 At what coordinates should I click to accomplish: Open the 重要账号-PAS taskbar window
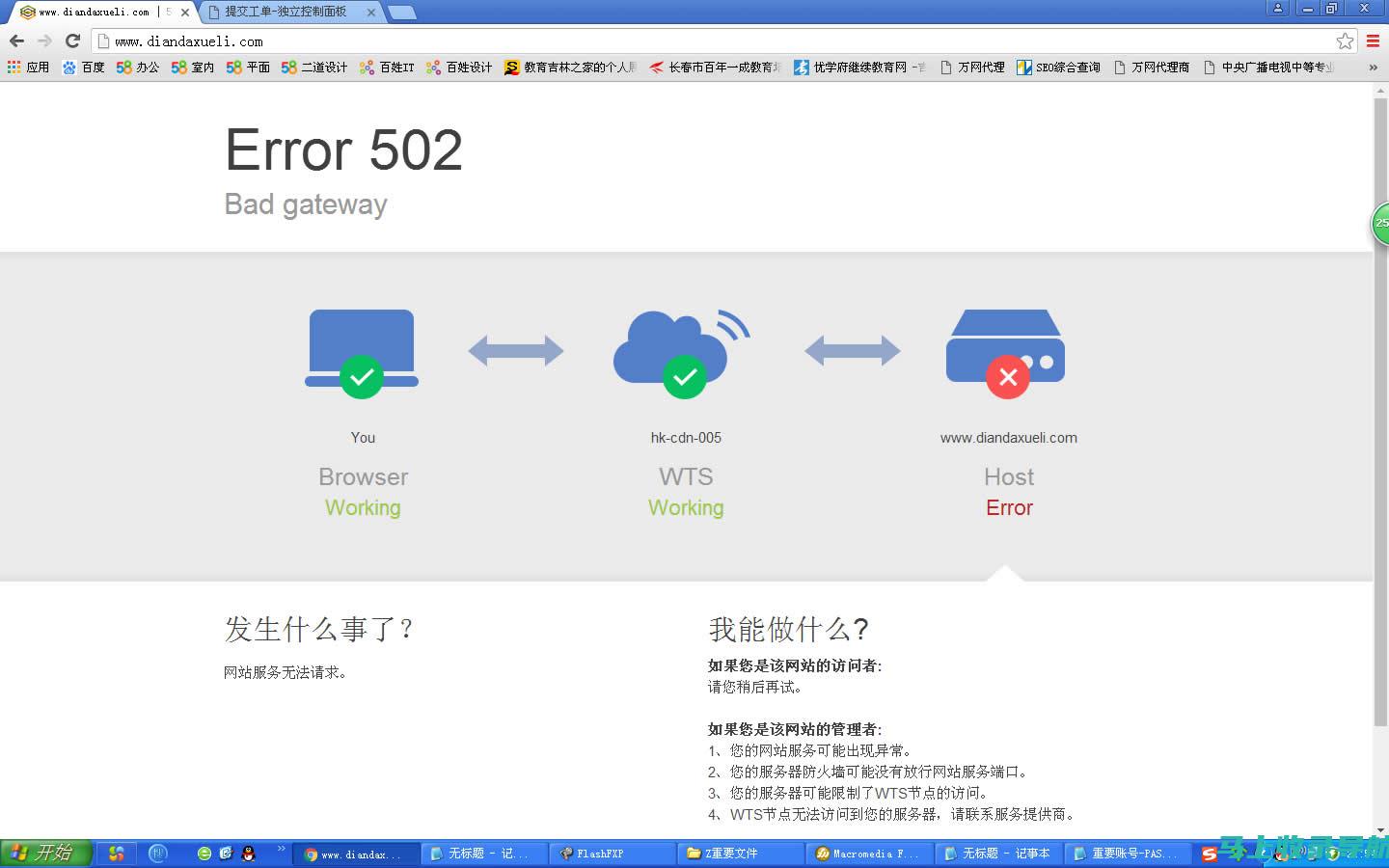pos(1126,854)
